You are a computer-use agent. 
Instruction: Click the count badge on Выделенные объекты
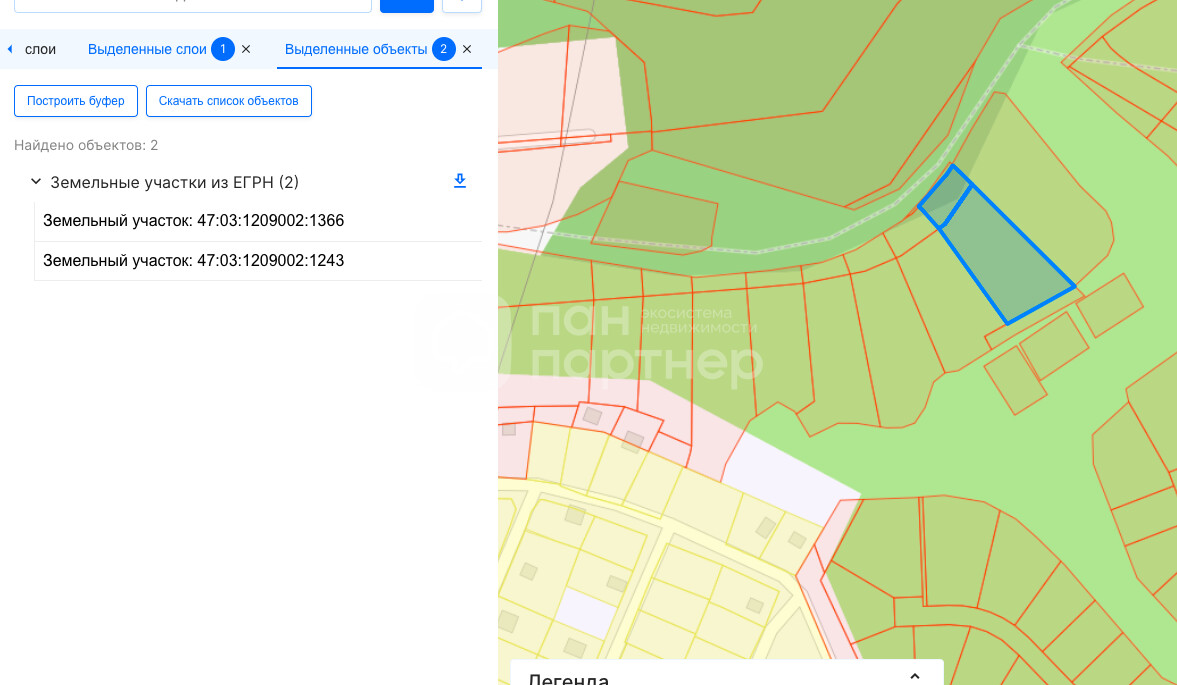444,49
